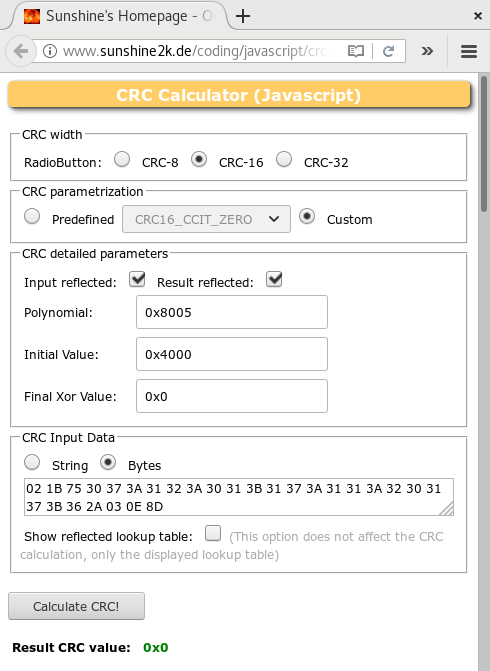Expand the CRC16_CCIT_ZERO dropdown
Viewport: 490px width, 671px height.
pyautogui.click(x=206, y=219)
